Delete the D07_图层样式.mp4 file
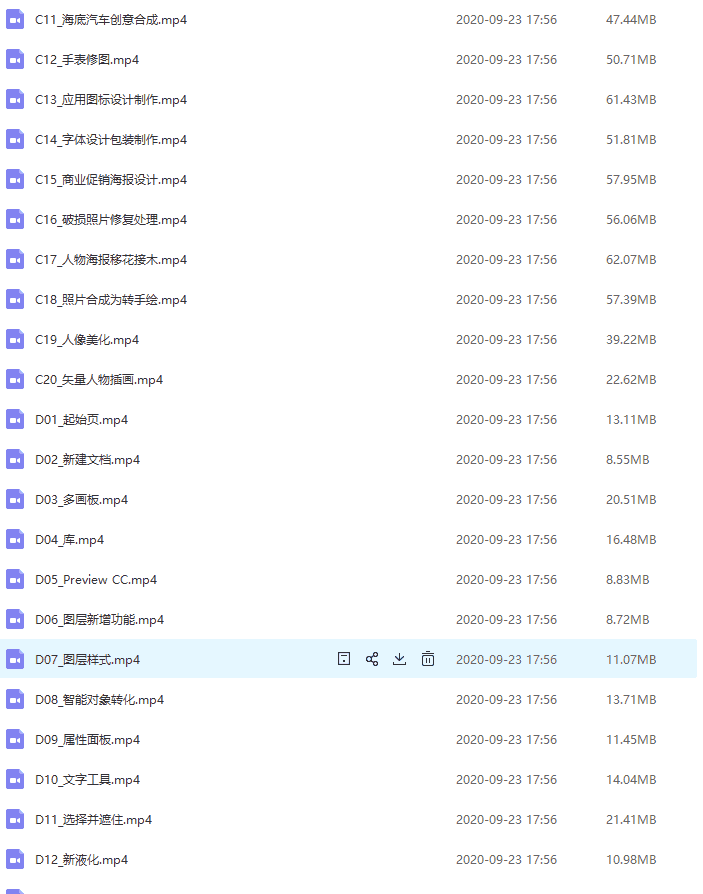This screenshot has height=894, width=703. 428,659
